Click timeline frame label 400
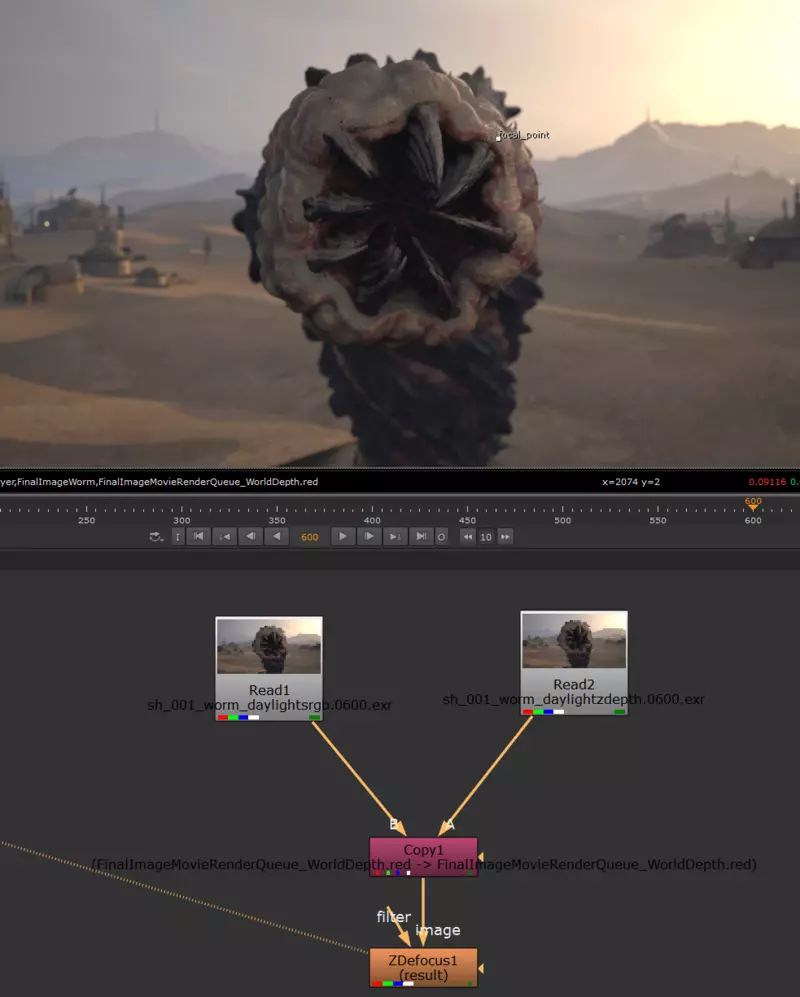The image size is (800, 997). [x=372, y=520]
